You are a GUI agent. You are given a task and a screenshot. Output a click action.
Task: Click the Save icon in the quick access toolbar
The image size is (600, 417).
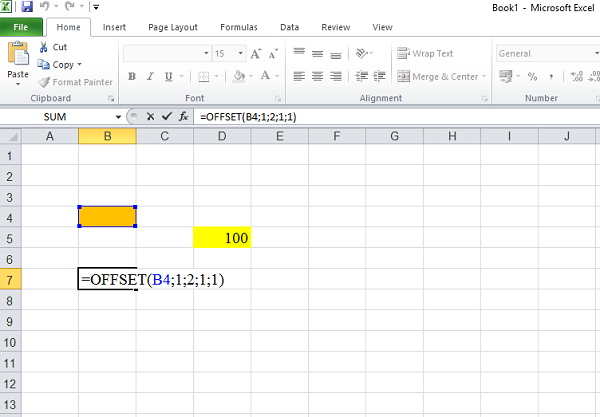pos(27,7)
